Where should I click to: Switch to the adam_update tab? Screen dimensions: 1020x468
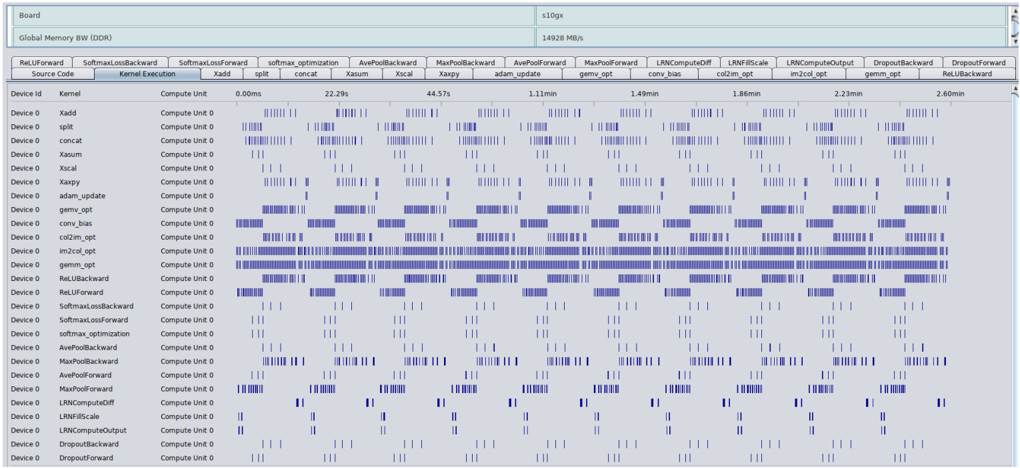tap(518, 74)
